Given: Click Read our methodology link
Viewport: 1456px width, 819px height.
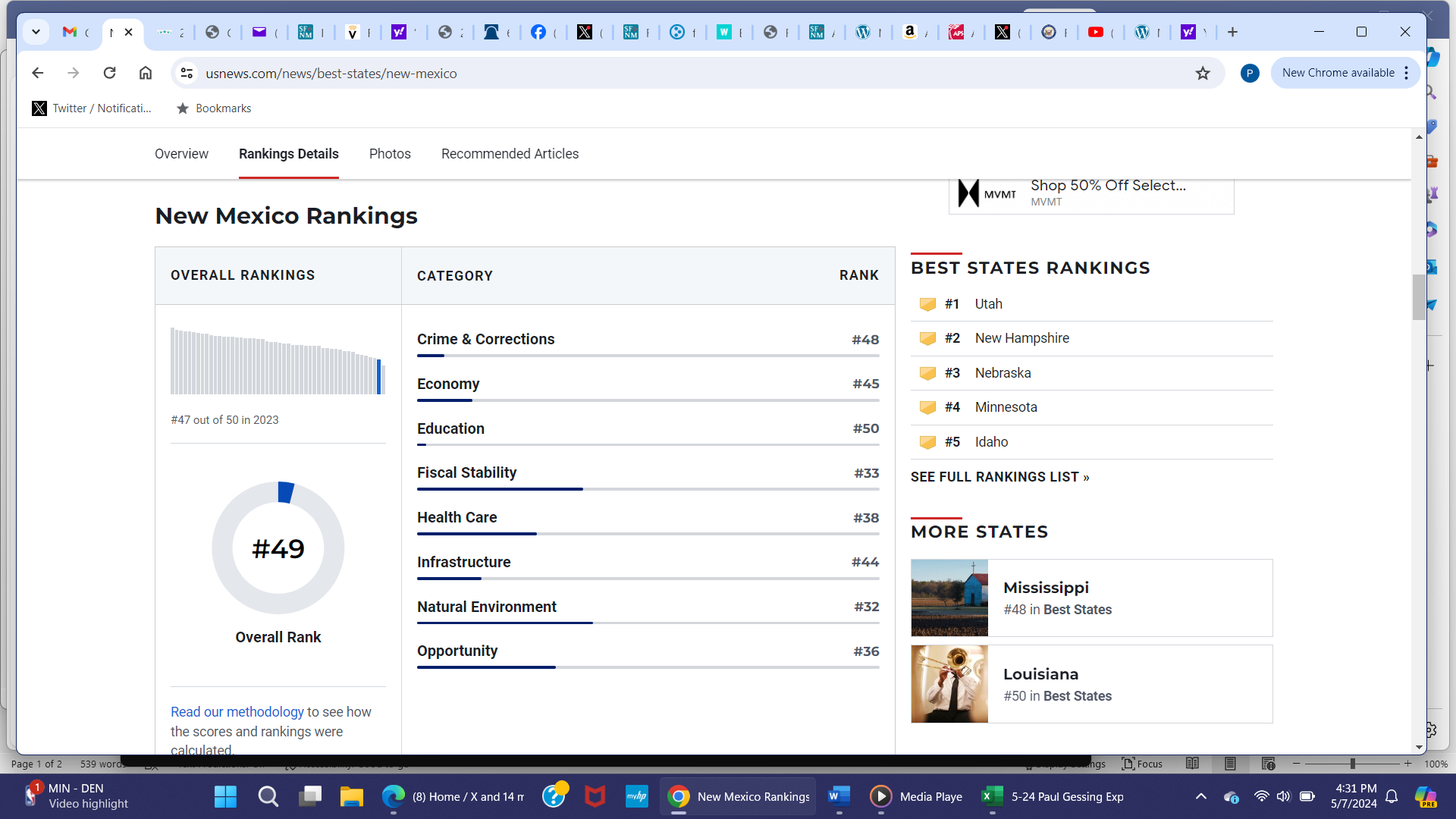Looking at the screenshot, I should (x=237, y=712).
